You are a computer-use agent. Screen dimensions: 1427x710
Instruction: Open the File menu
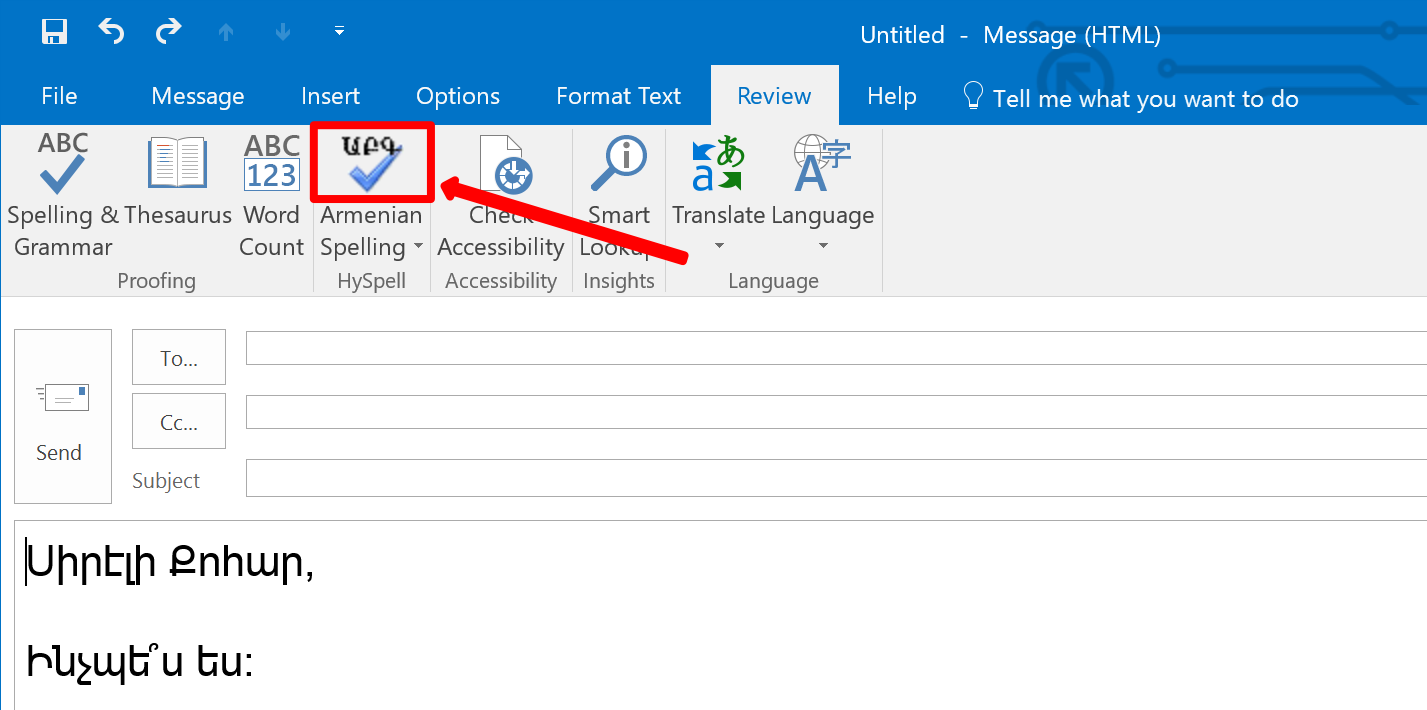(x=59, y=96)
